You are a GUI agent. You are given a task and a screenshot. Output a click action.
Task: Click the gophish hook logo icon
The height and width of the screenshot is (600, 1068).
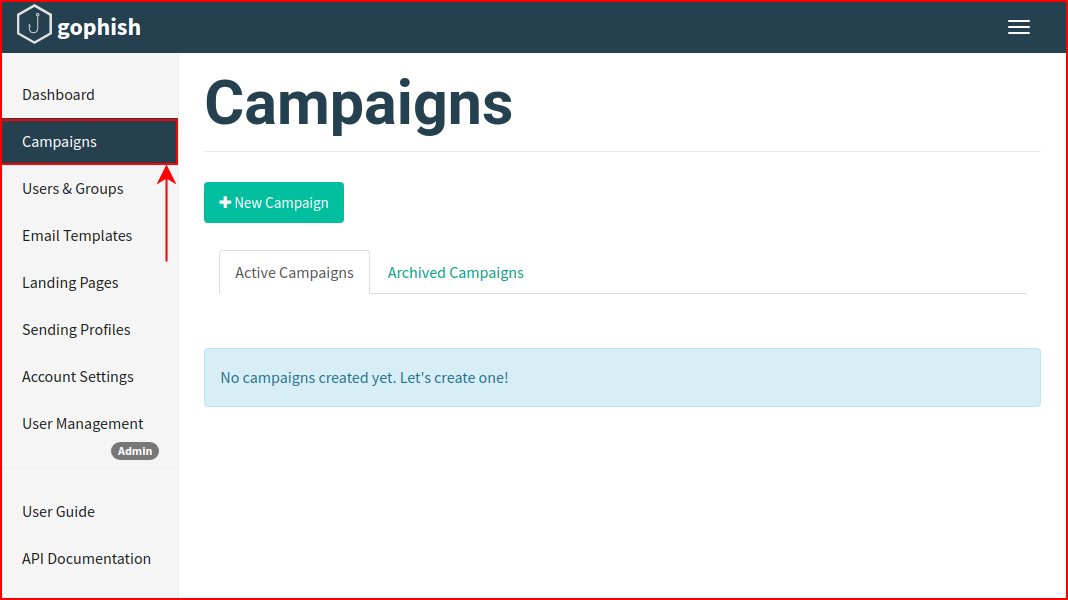tap(34, 25)
